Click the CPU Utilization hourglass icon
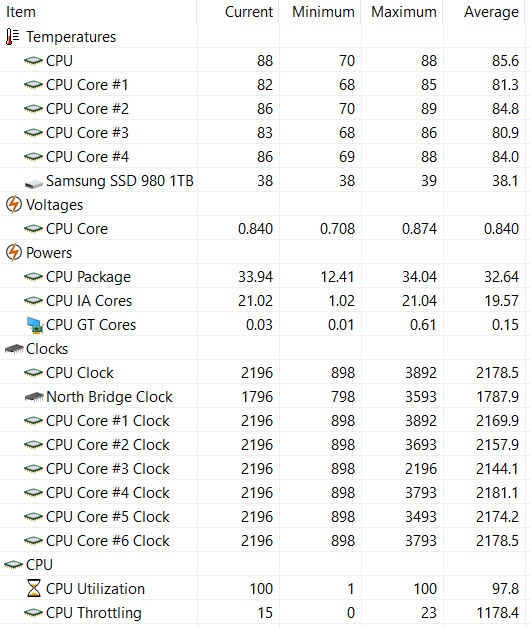Viewport: 531px width, 628px height. (34, 589)
